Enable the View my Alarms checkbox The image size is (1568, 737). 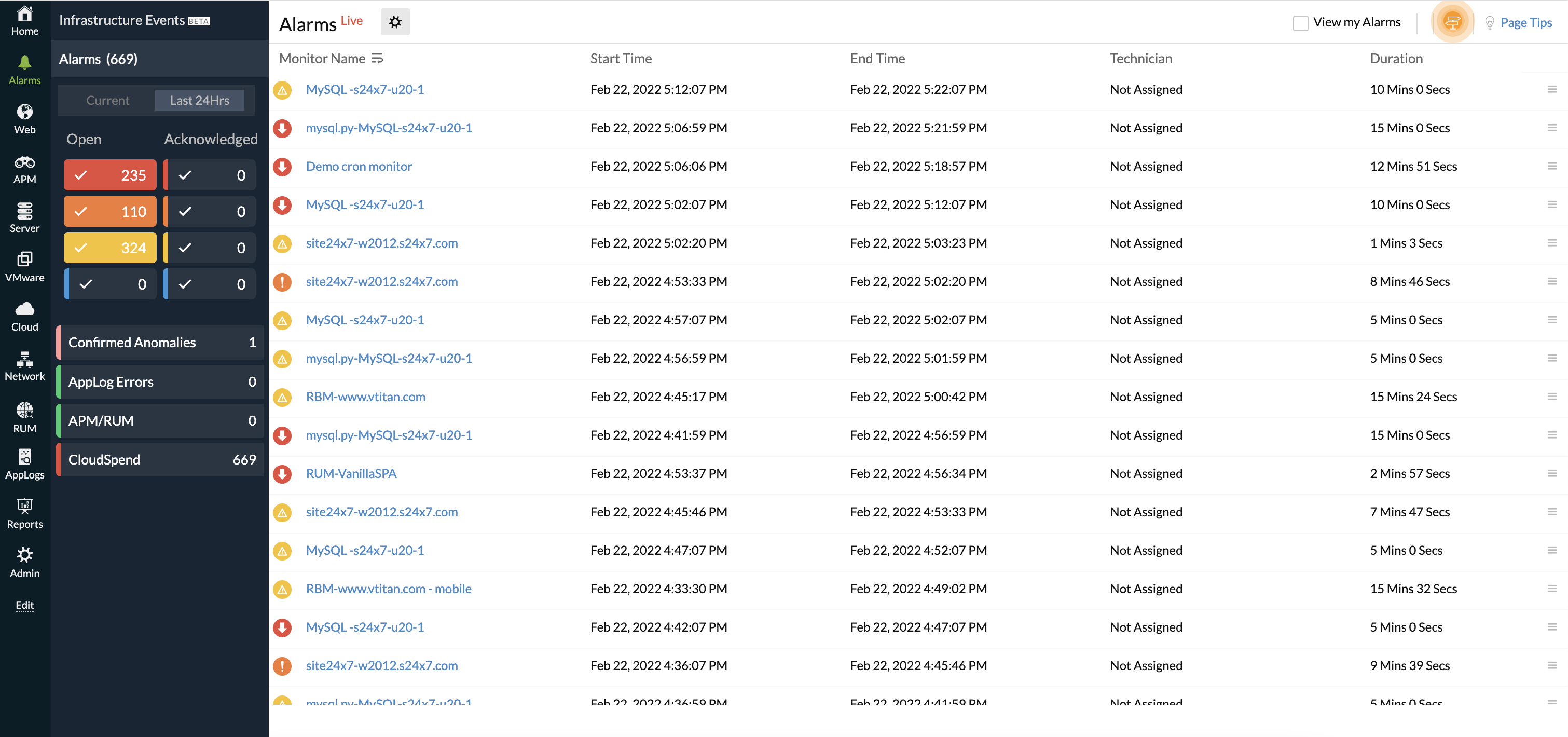tap(1300, 23)
